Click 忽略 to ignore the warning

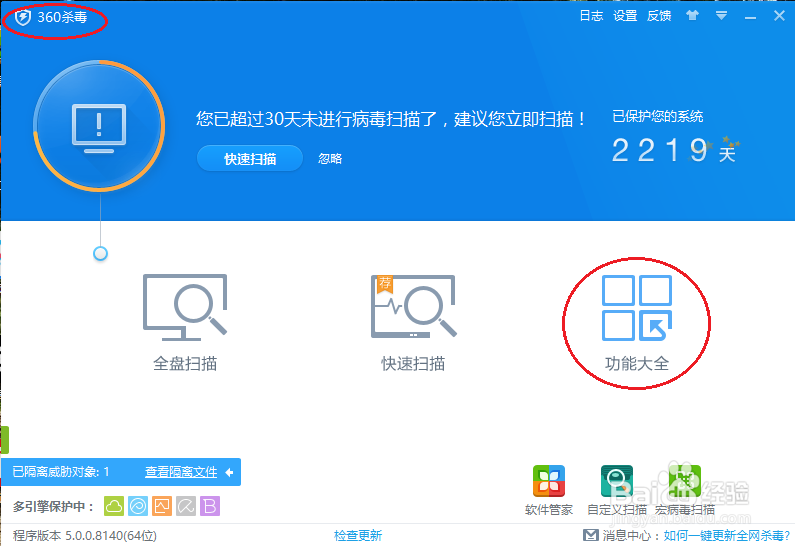tap(330, 159)
